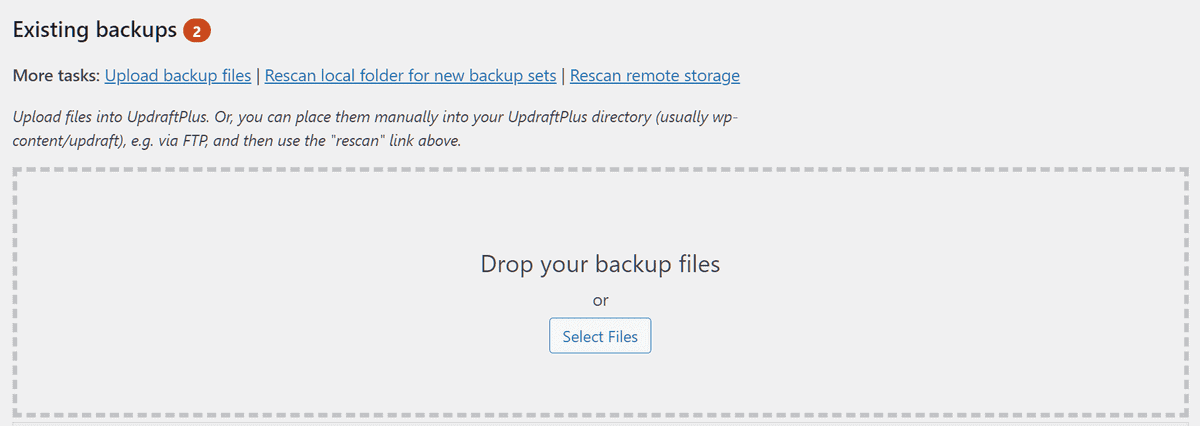
Task: Click the "More tasks:" label
Action: (55, 75)
